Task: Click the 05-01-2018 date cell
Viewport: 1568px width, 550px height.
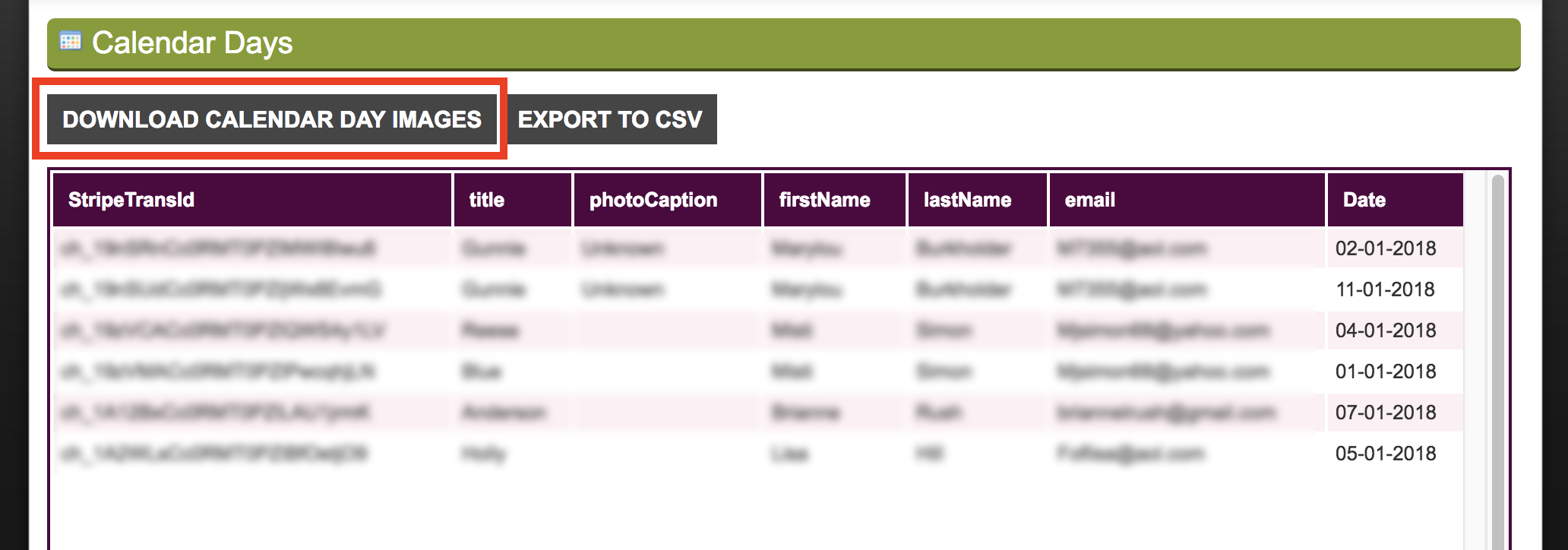Action: (1386, 454)
